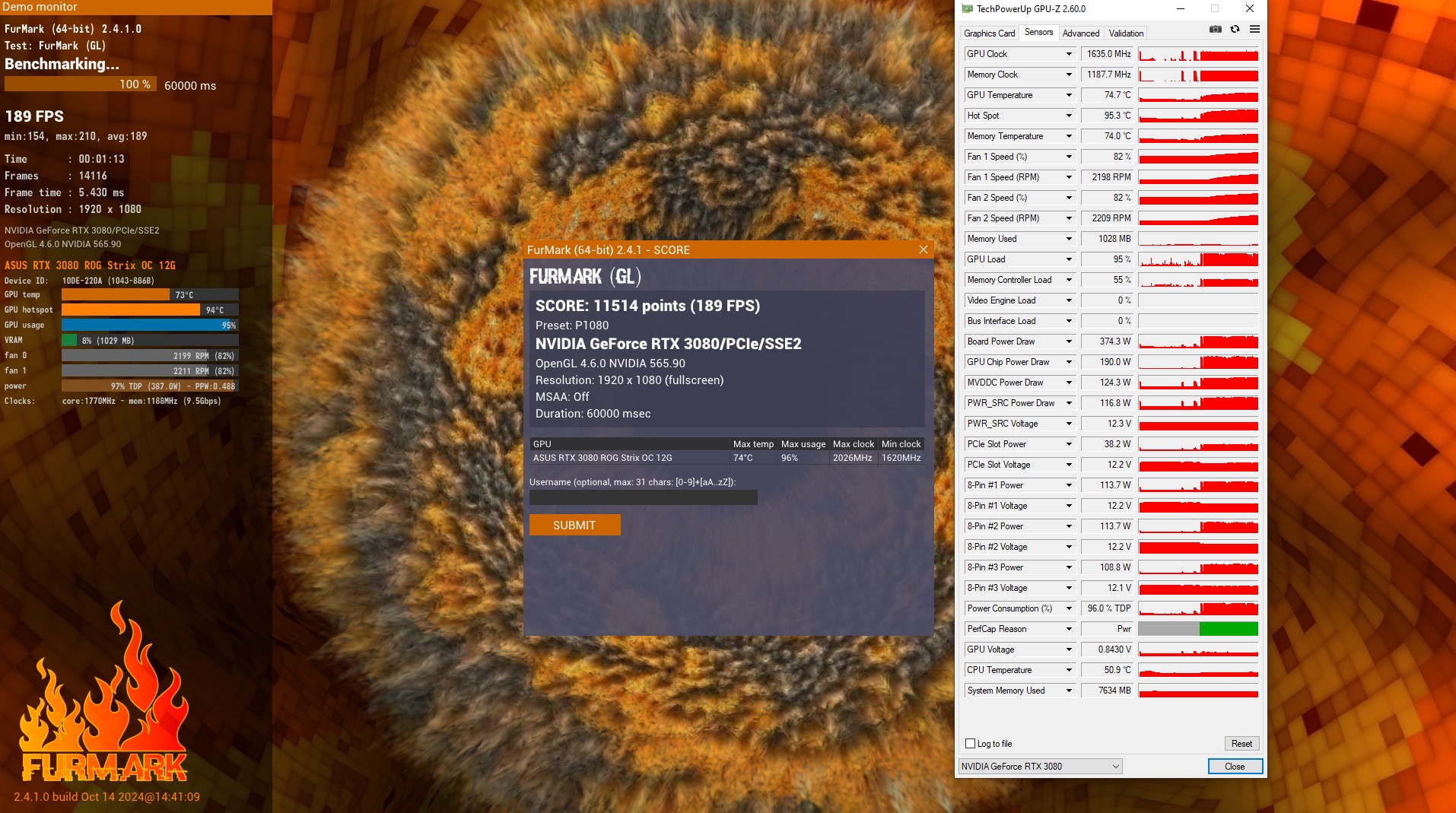Screen dimensions: 1456x813
Task: Open the NVIDIA GeForce RTX 3080 device selector
Action: click(x=1040, y=767)
